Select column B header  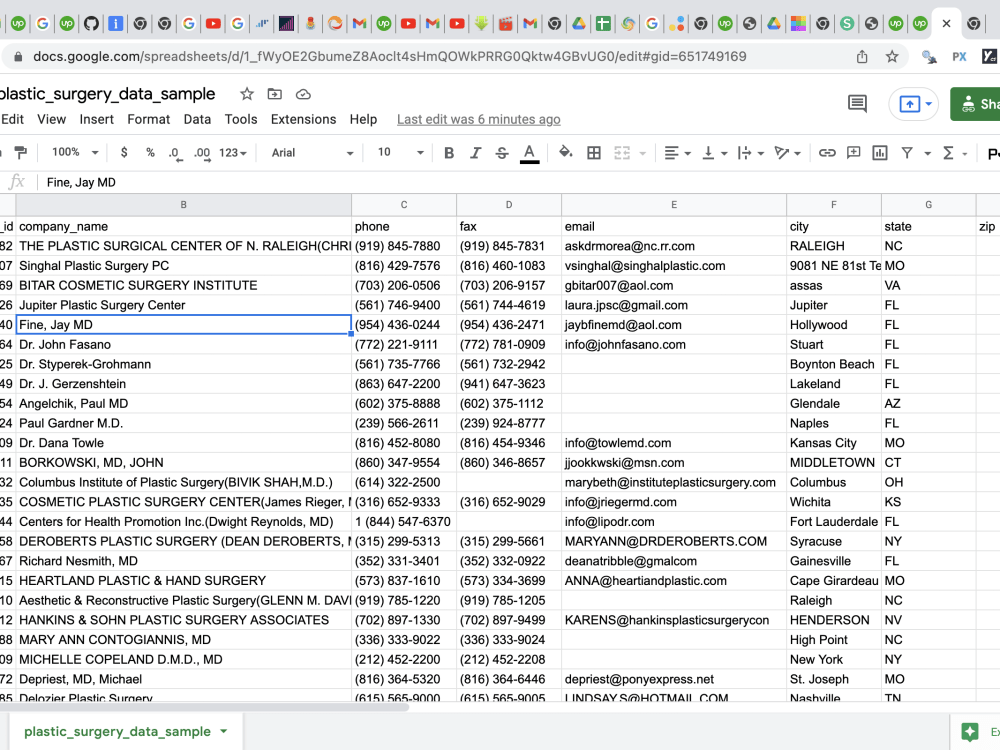[184, 205]
